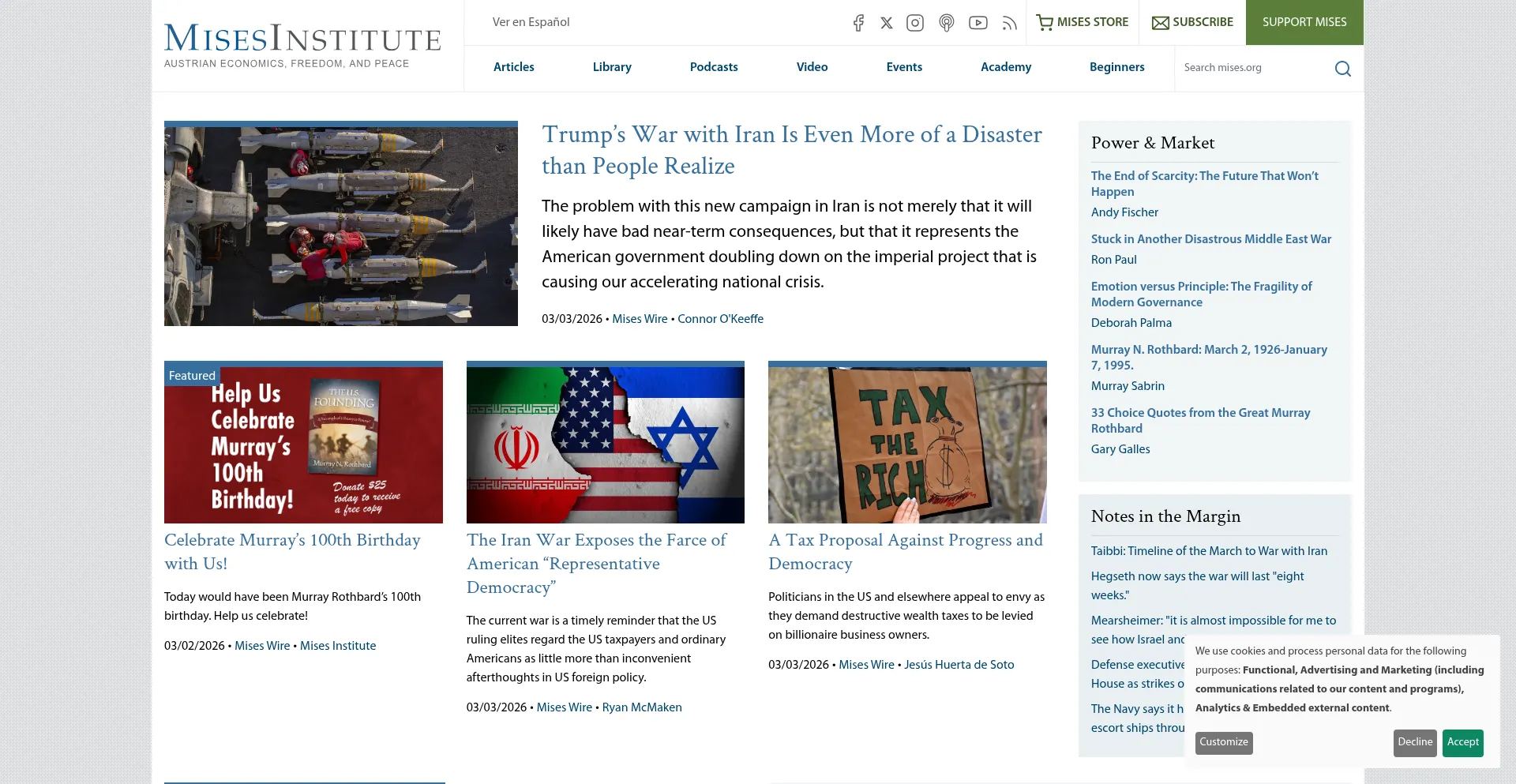
Task: Click the magnifier search icon
Action: pos(1343,69)
